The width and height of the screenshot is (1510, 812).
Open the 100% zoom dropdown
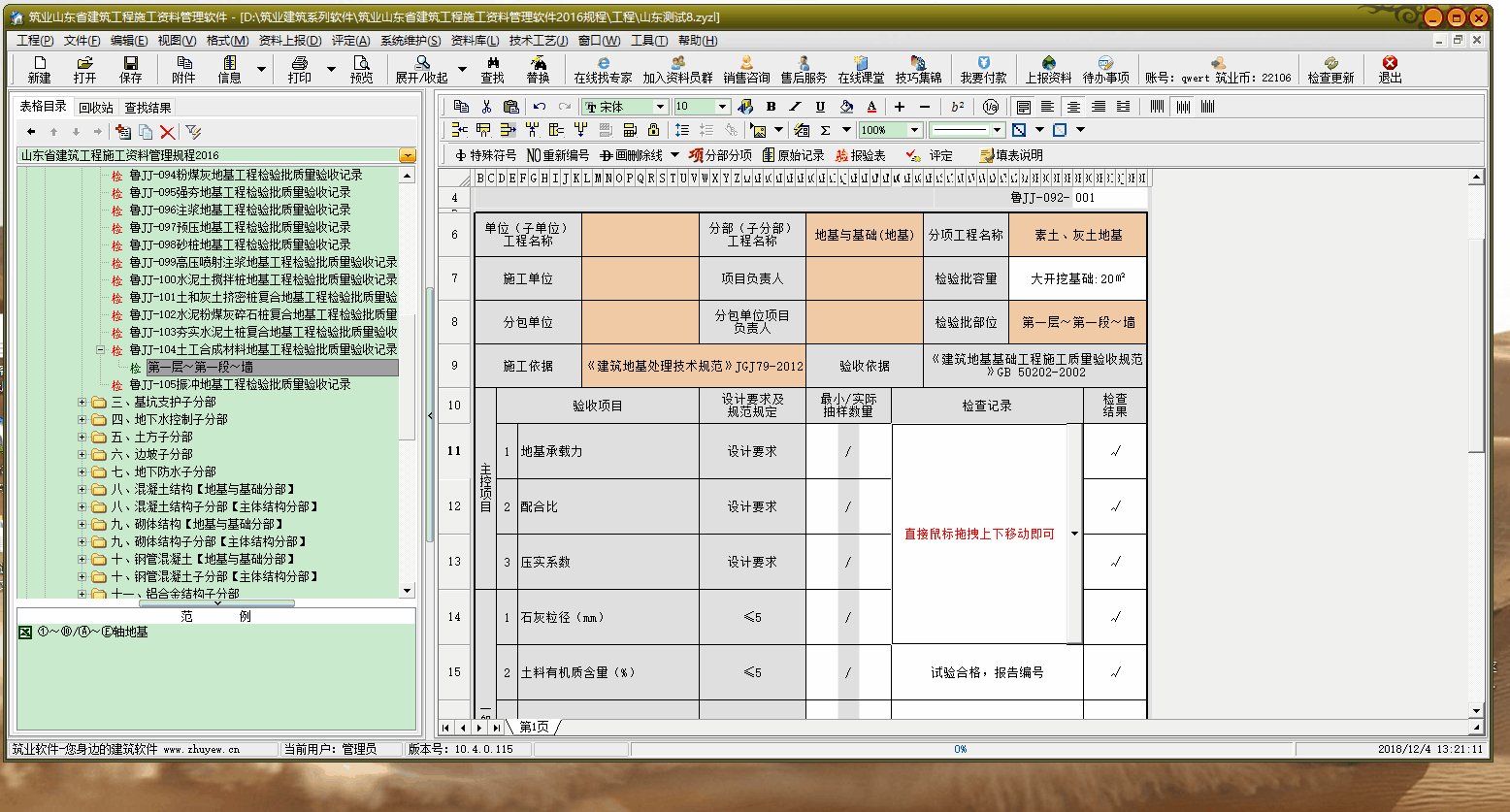point(914,130)
